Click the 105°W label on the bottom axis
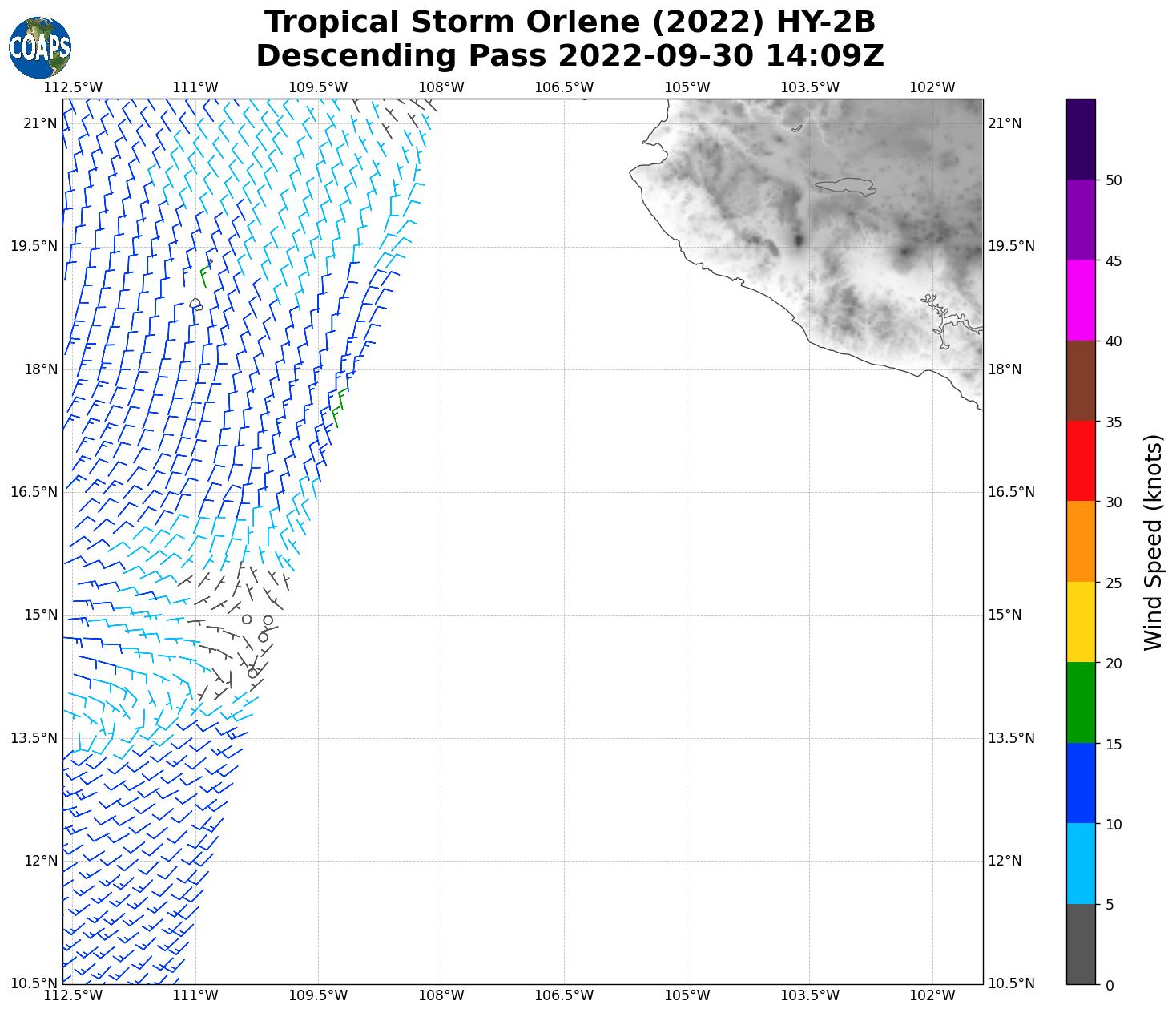Viewport: 1176px width, 1013px height. pos(687,995)
